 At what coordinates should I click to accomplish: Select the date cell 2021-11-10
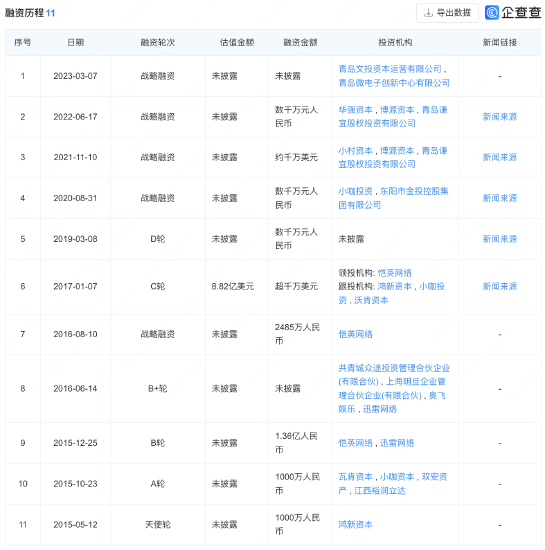click(x=75, y=157)
